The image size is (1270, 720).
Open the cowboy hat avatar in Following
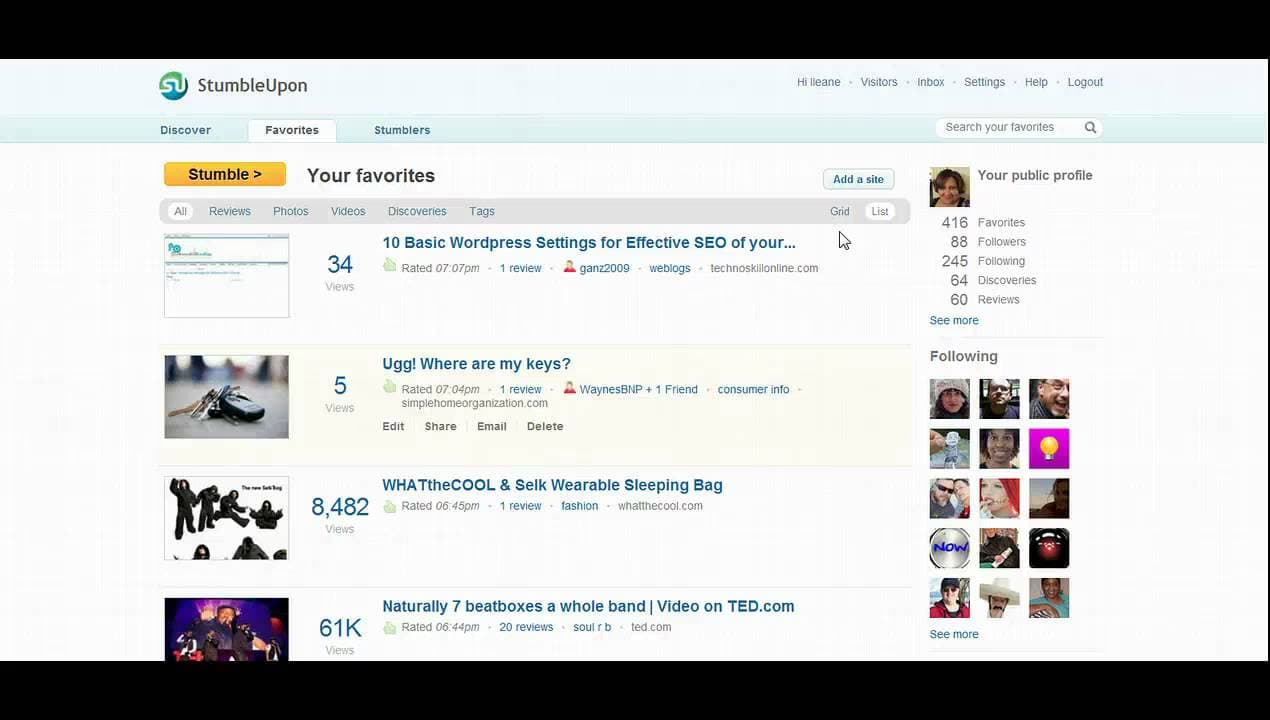click(x=999, y=599)
